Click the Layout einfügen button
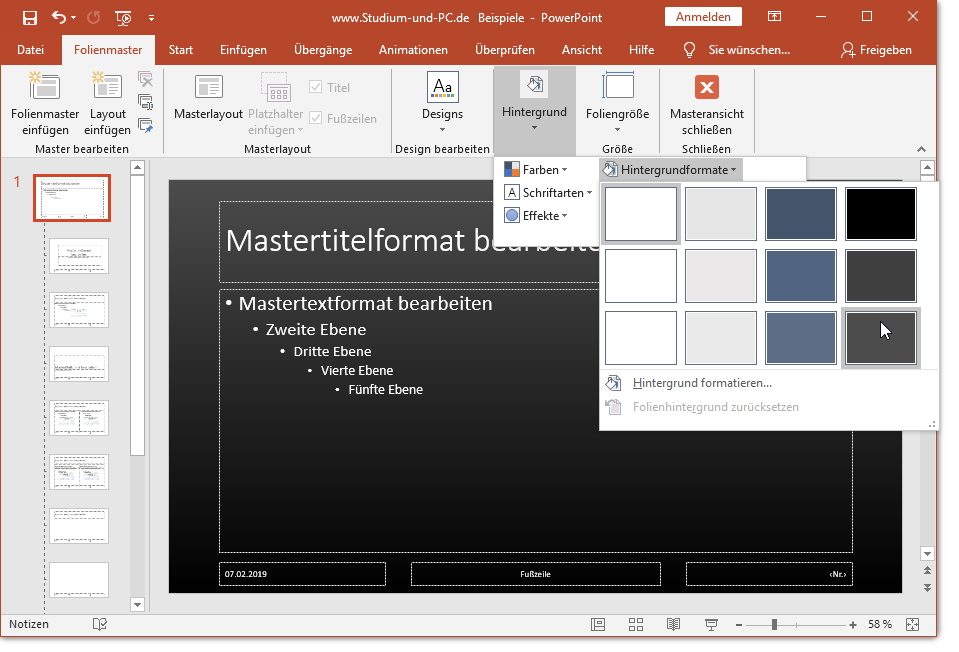Viewport: 959px width, 652px height. click(x=108, y=104)
